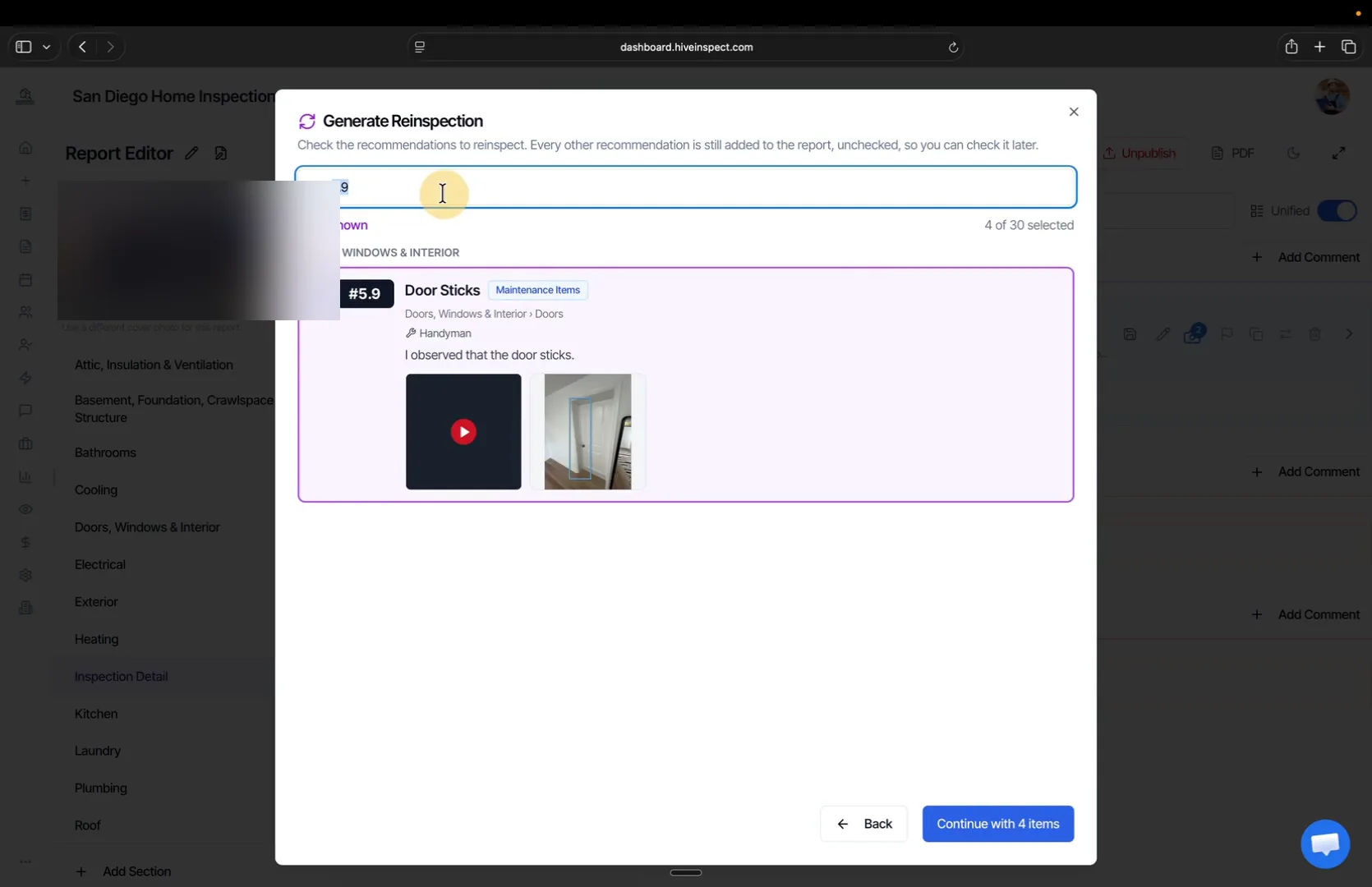
Task: Open sidebar dropdown chevron in browser
Action: pyautogui.click(x=47, y=47)
